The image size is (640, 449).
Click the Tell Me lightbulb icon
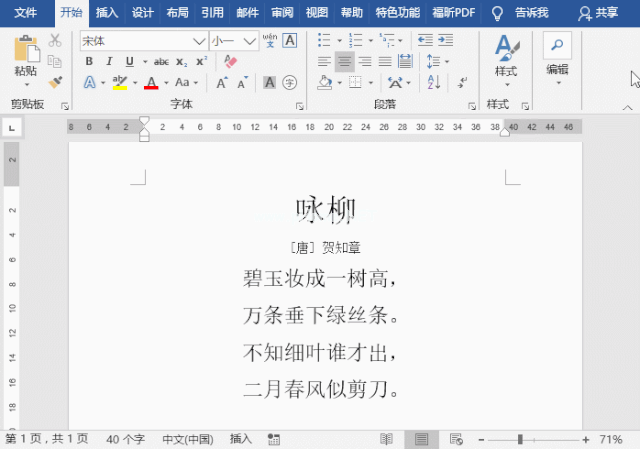(x=497, y=13)
